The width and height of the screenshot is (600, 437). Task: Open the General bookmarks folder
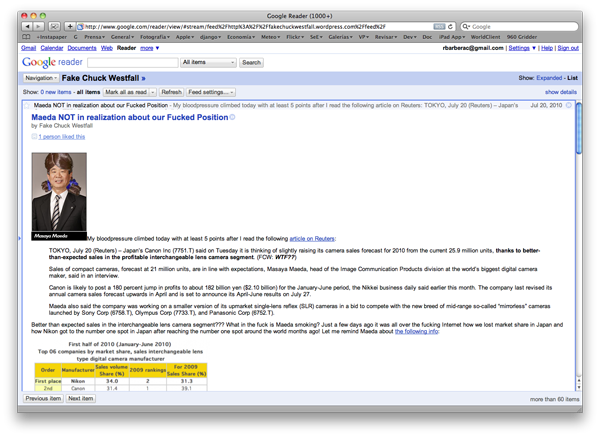122,37
